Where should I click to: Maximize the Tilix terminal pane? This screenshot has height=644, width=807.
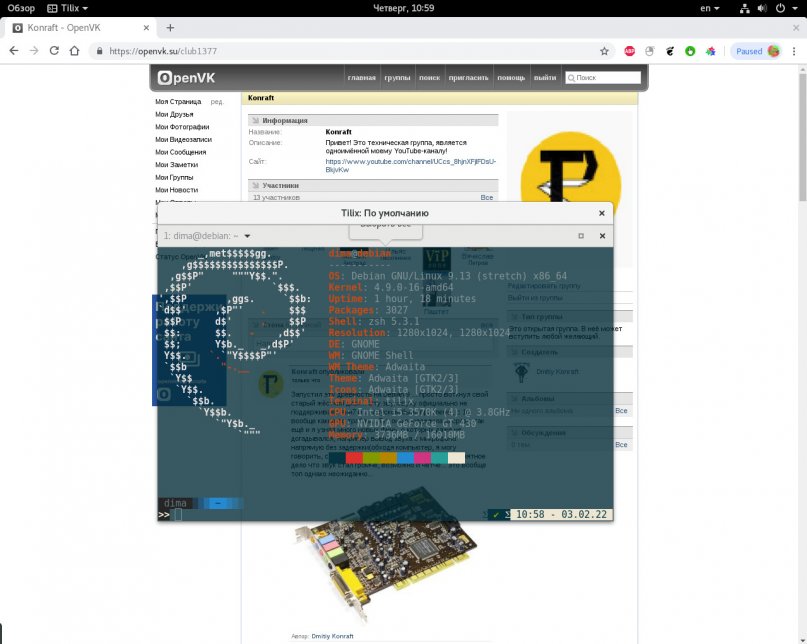(x=581, y=236)
